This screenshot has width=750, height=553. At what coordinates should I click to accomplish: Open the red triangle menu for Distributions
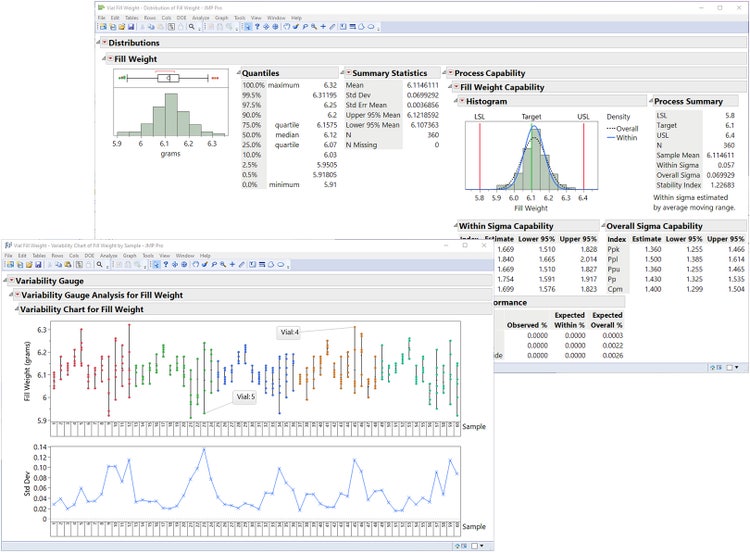pos(101,43)
